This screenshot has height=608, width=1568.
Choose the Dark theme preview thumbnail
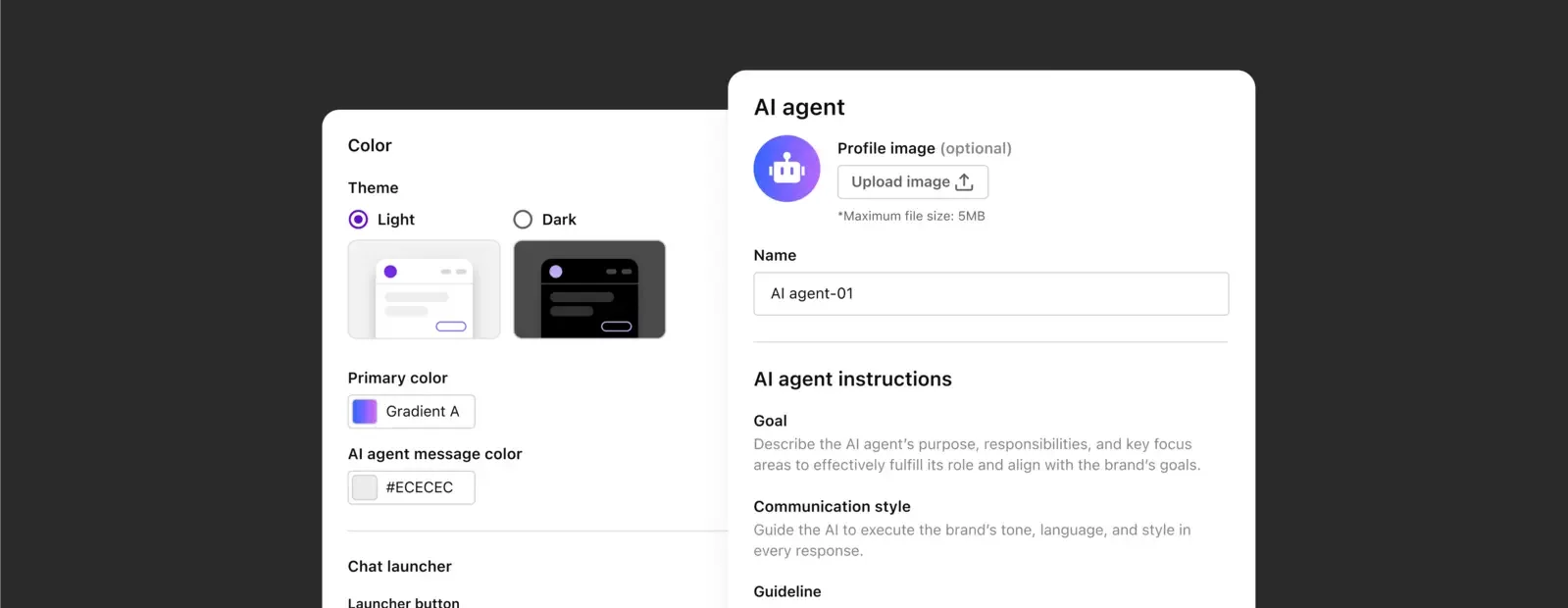coord(589,289)
